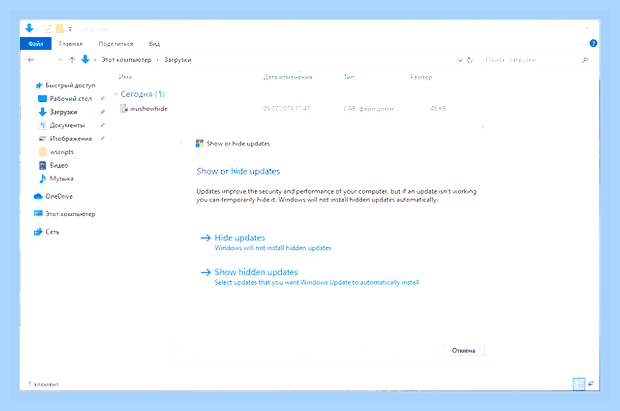Click the 09.07.2019 11:47 date cell
620x411 pixels.
(287, 108)
